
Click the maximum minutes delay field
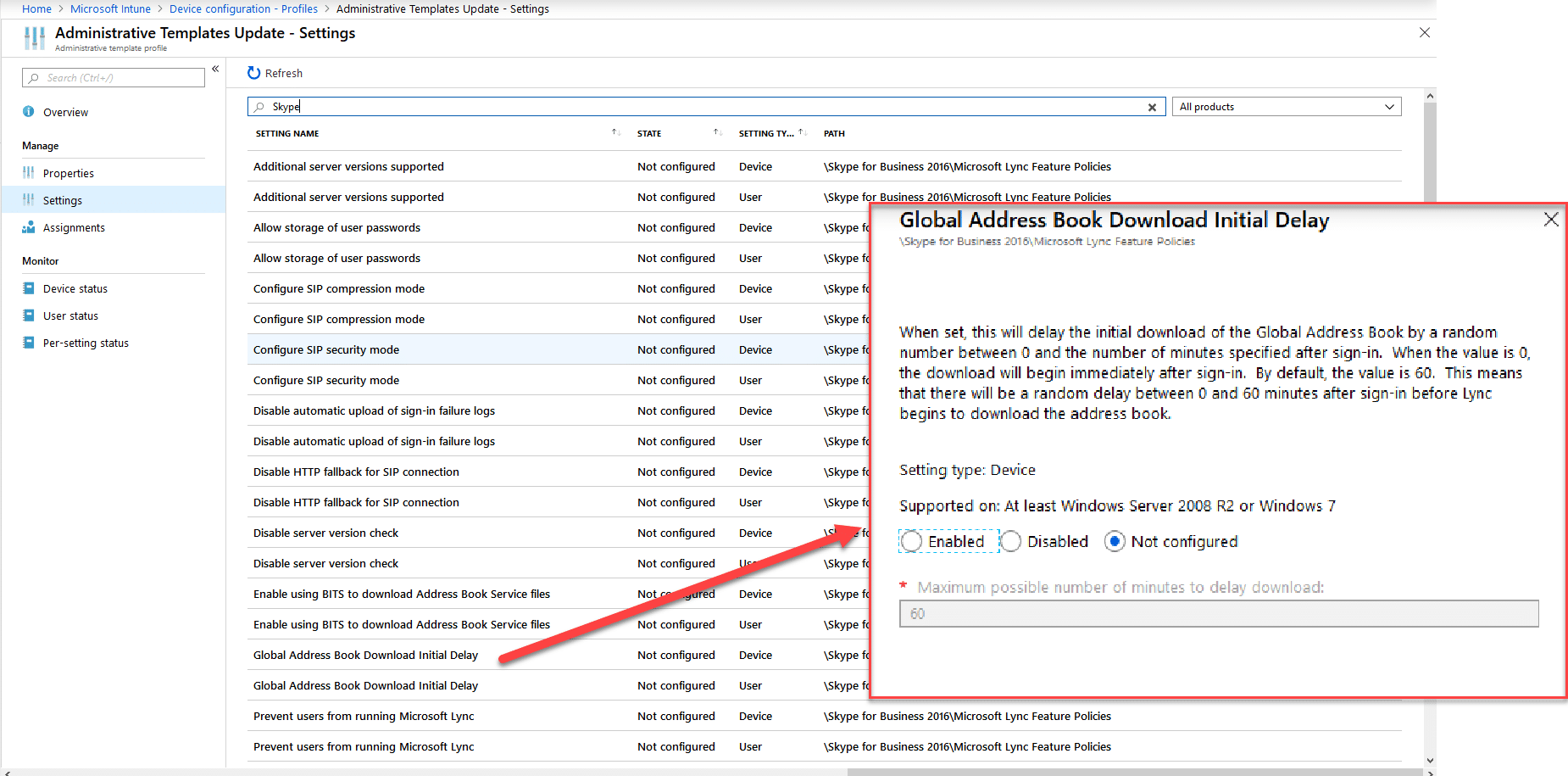(1219, 613)
